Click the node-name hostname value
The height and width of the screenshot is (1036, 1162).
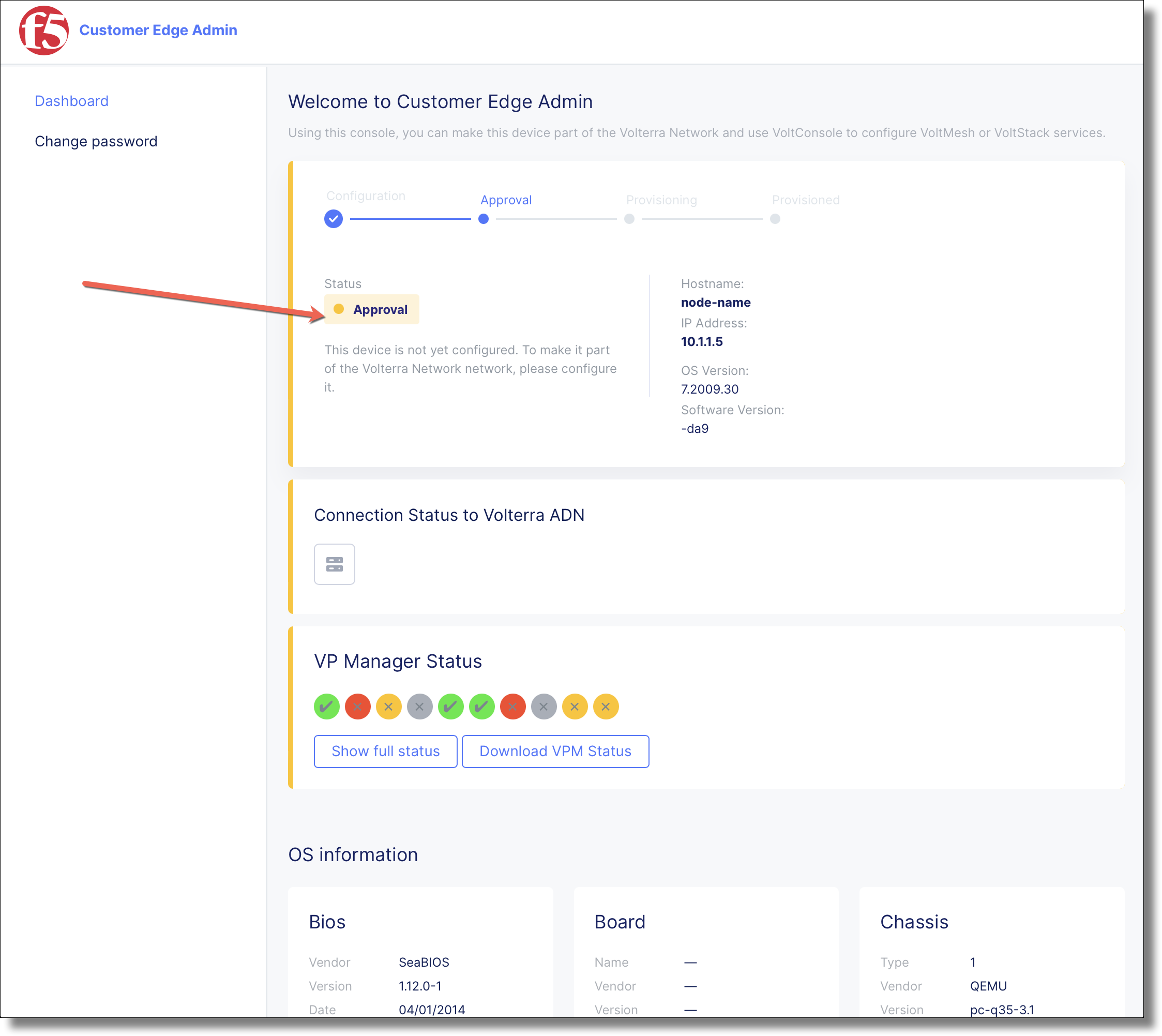(x=716, y=302)
